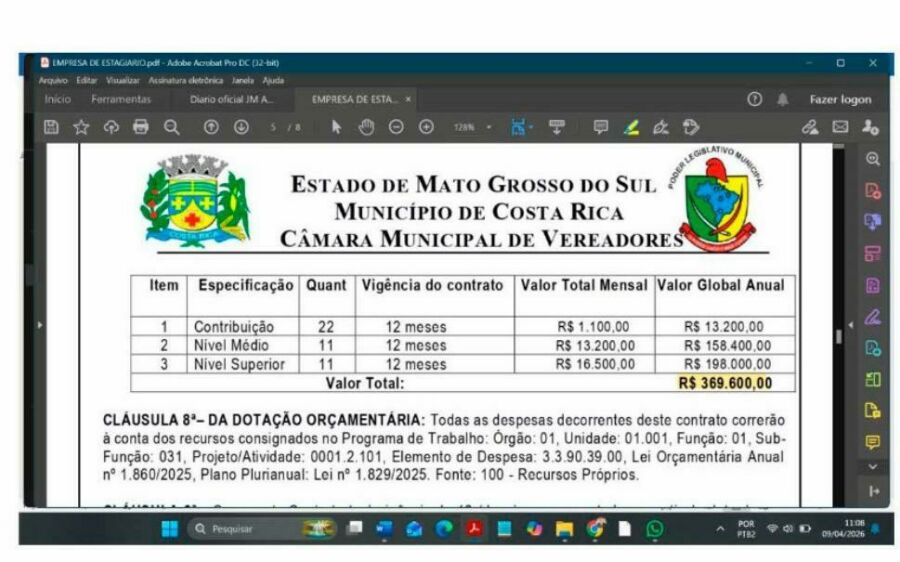Open the fit page options dropdown arrow
The image size is (900, 562).
(531, 127)
